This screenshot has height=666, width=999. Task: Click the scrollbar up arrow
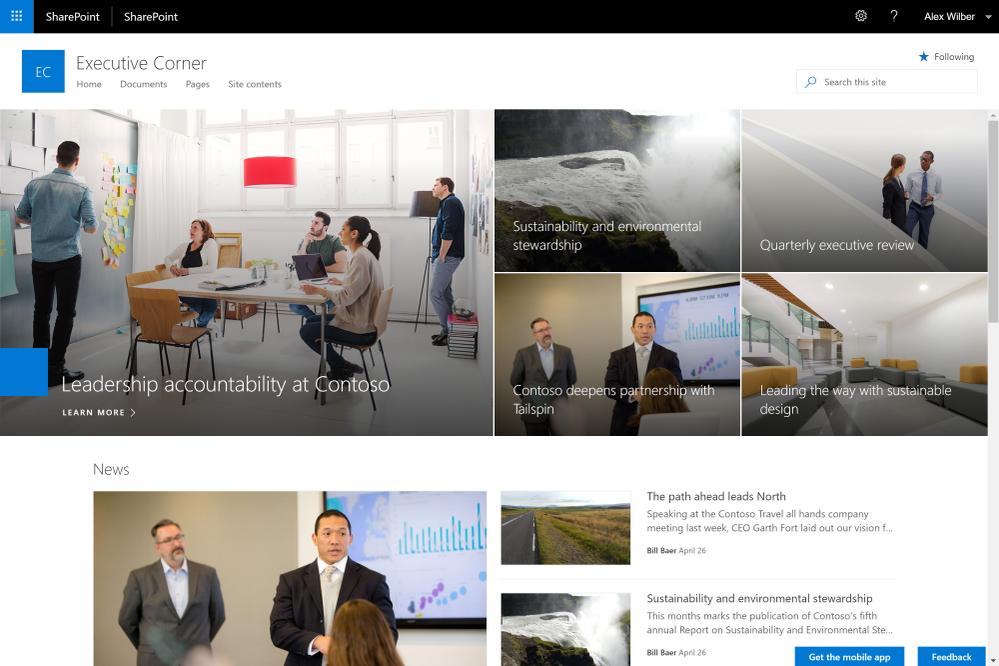click(993, 115)
